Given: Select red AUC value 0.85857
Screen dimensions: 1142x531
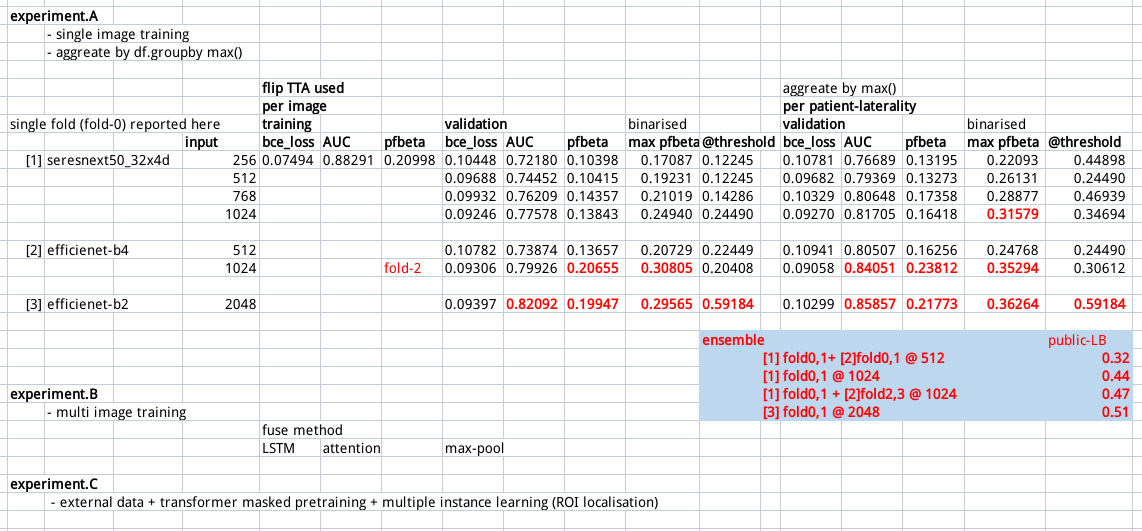Looking at the screenshot, I should [x=869, y=304].
